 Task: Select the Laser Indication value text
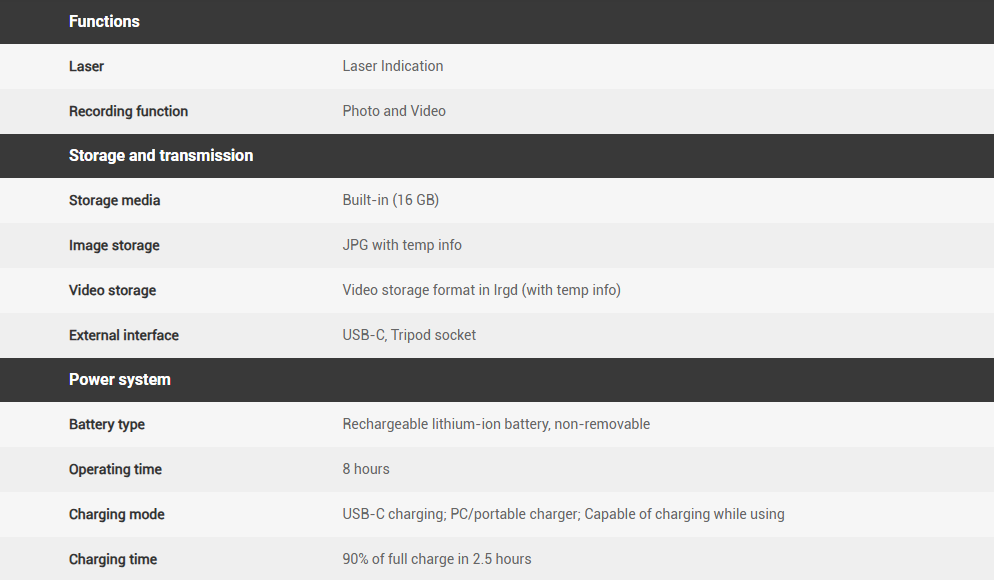pos(392,66)
